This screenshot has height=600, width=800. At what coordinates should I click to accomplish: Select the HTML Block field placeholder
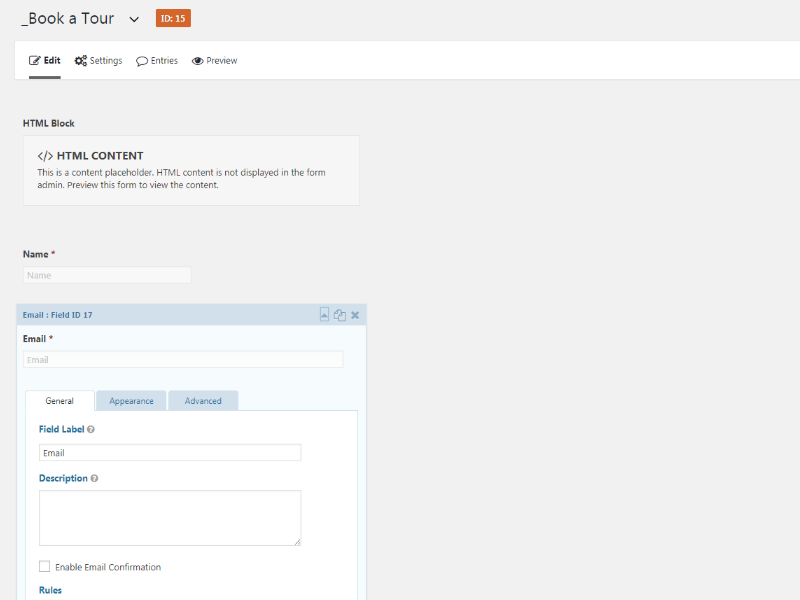[x=190, y=170]
